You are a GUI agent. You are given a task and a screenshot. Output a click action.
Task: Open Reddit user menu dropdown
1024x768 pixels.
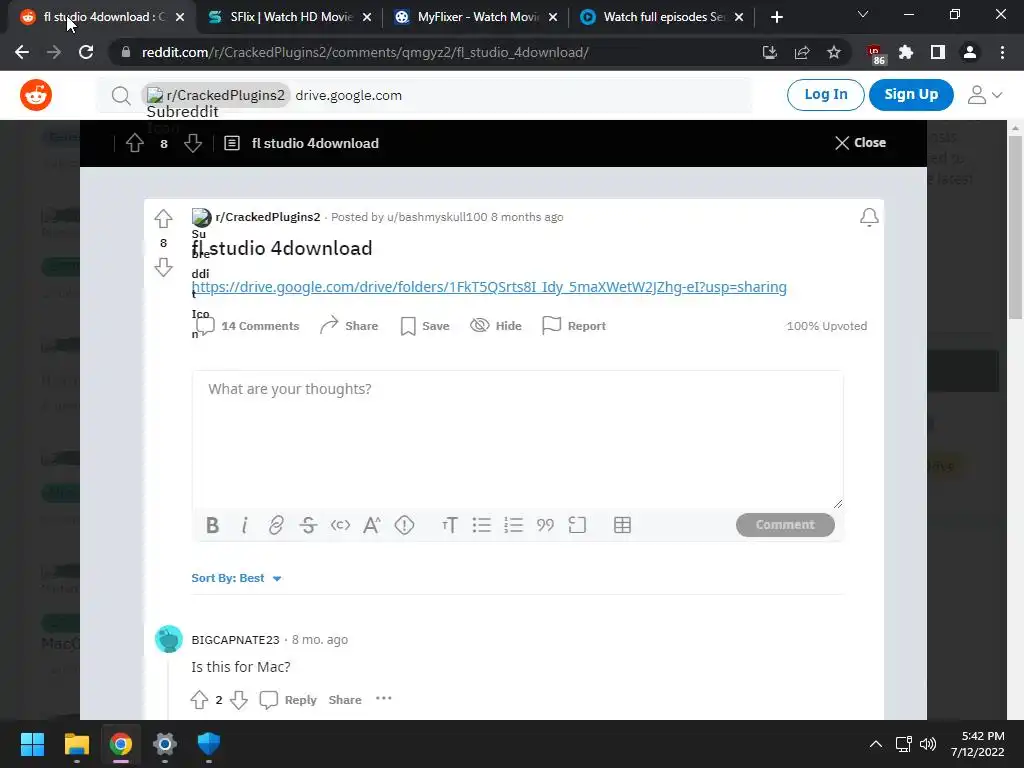[x=985, y=95]
